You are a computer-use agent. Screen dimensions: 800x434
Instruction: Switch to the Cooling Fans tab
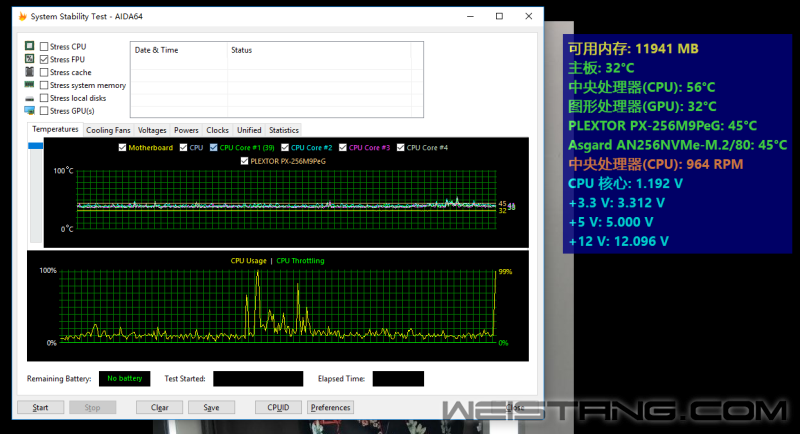[x=108, y=130]
